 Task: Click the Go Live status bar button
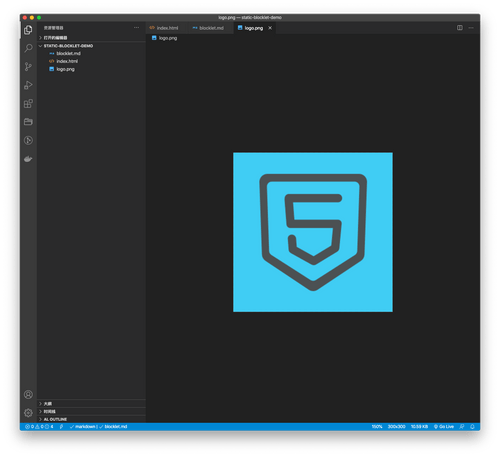pyautogui.click(x=444, y=427)
